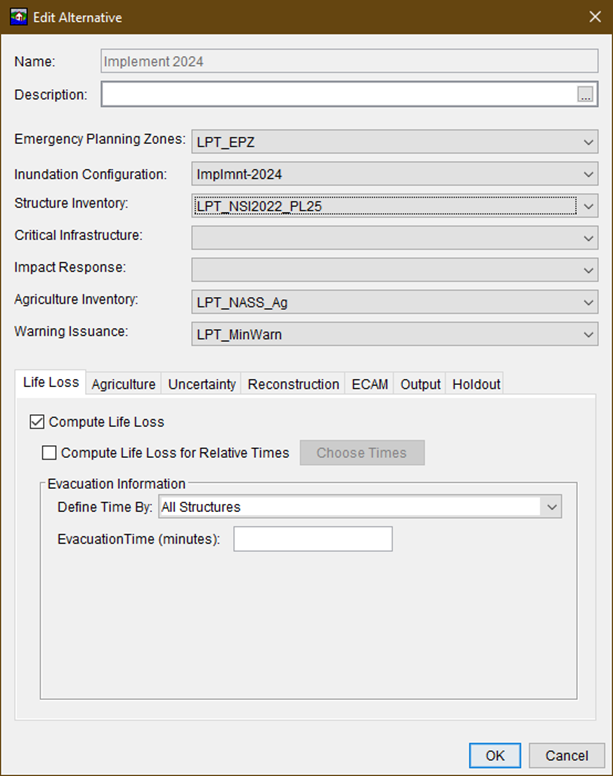
Task: Expand the Structure Inventory dropdown arrow
Action: (588, 206)
